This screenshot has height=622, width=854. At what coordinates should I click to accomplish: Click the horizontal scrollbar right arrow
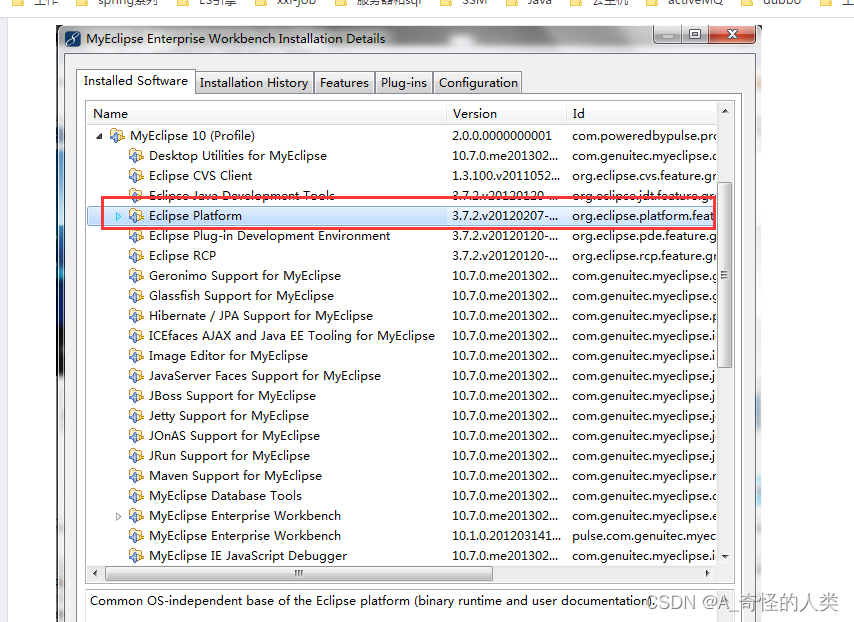point(707,573)
